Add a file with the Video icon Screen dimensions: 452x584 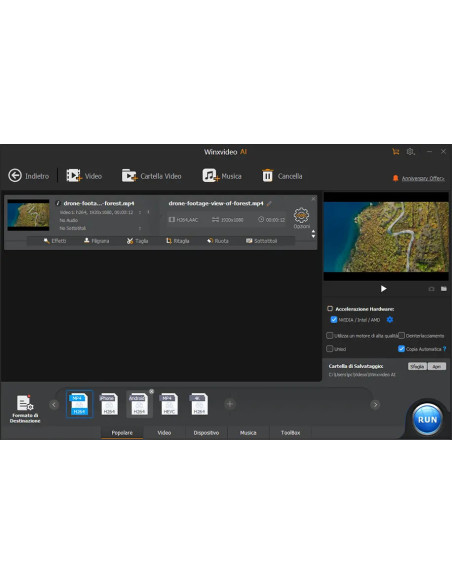(x=73, y=175)
